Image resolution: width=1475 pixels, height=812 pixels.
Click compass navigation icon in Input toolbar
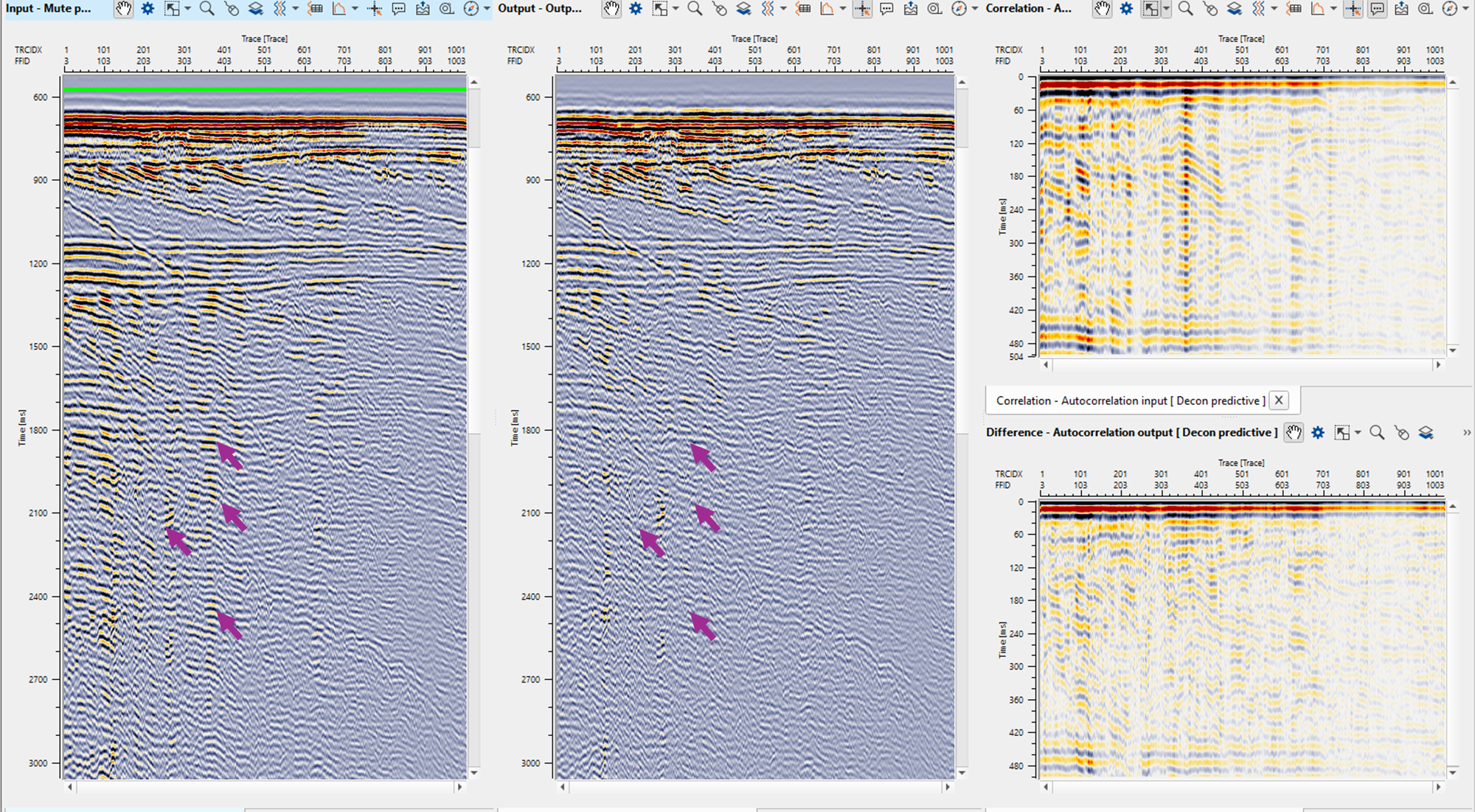[471, 9]
